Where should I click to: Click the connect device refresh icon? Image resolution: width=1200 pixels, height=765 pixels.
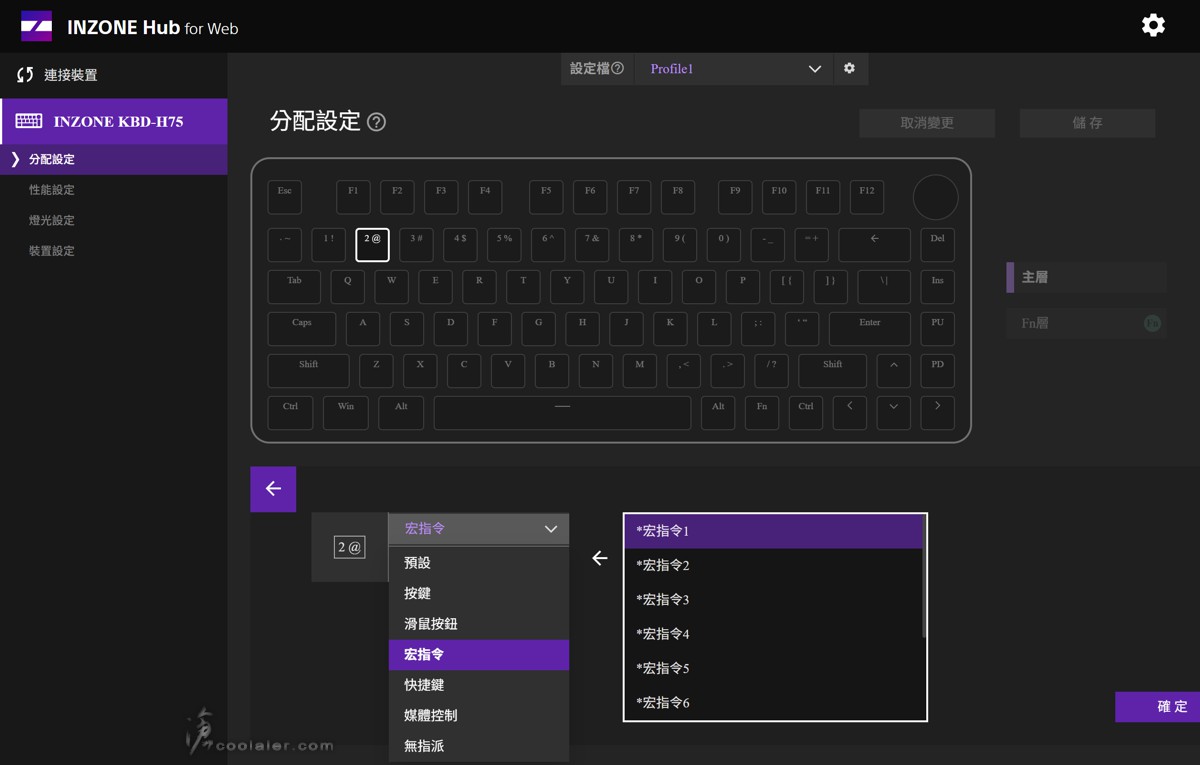click(x=25, y=75)
